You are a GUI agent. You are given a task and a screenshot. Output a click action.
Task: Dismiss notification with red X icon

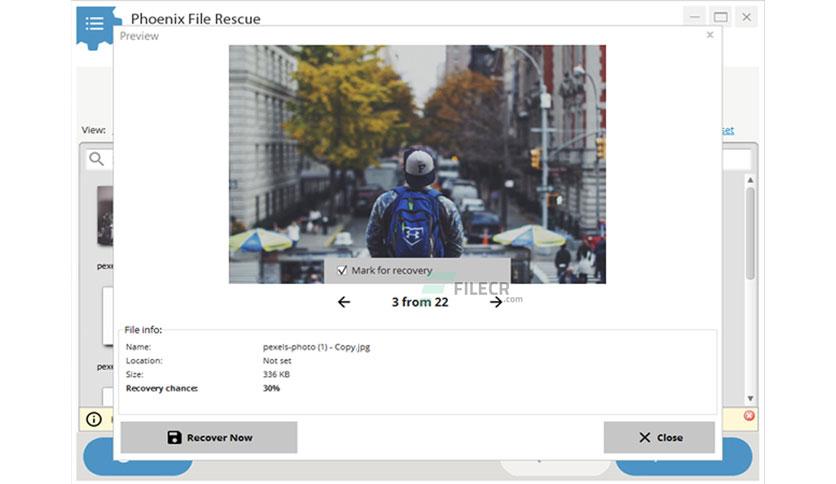coord(749,416)
